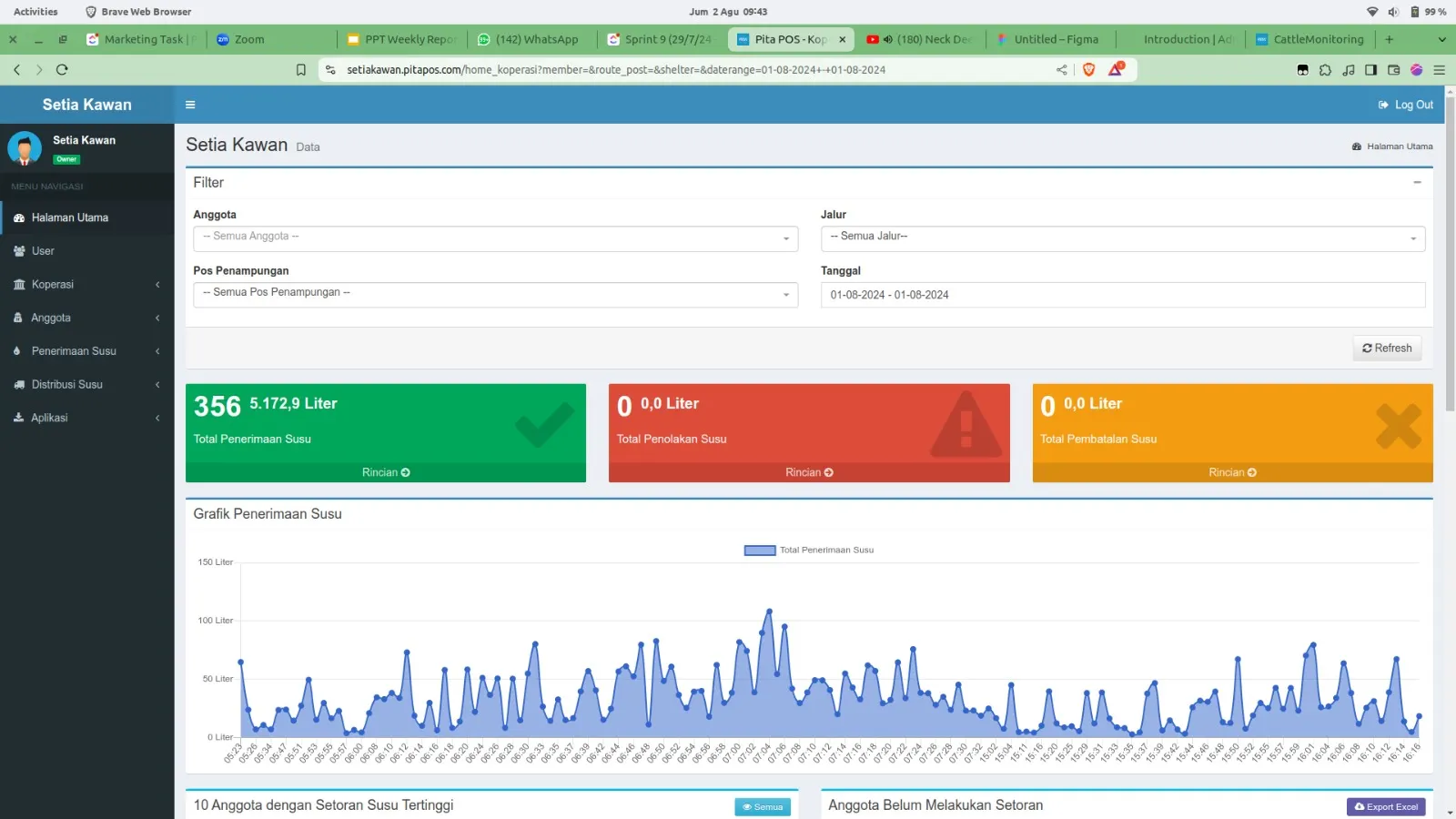
Task: Open the Semua Anggota dropdown
Action: pyautogui.click(x=495, y=238)
